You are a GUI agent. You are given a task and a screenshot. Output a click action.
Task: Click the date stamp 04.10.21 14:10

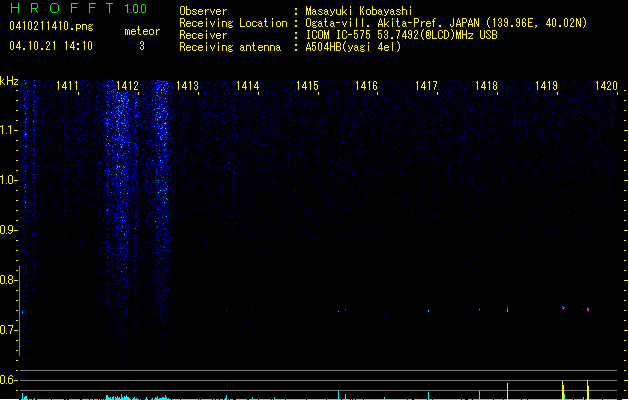[51, 46]
